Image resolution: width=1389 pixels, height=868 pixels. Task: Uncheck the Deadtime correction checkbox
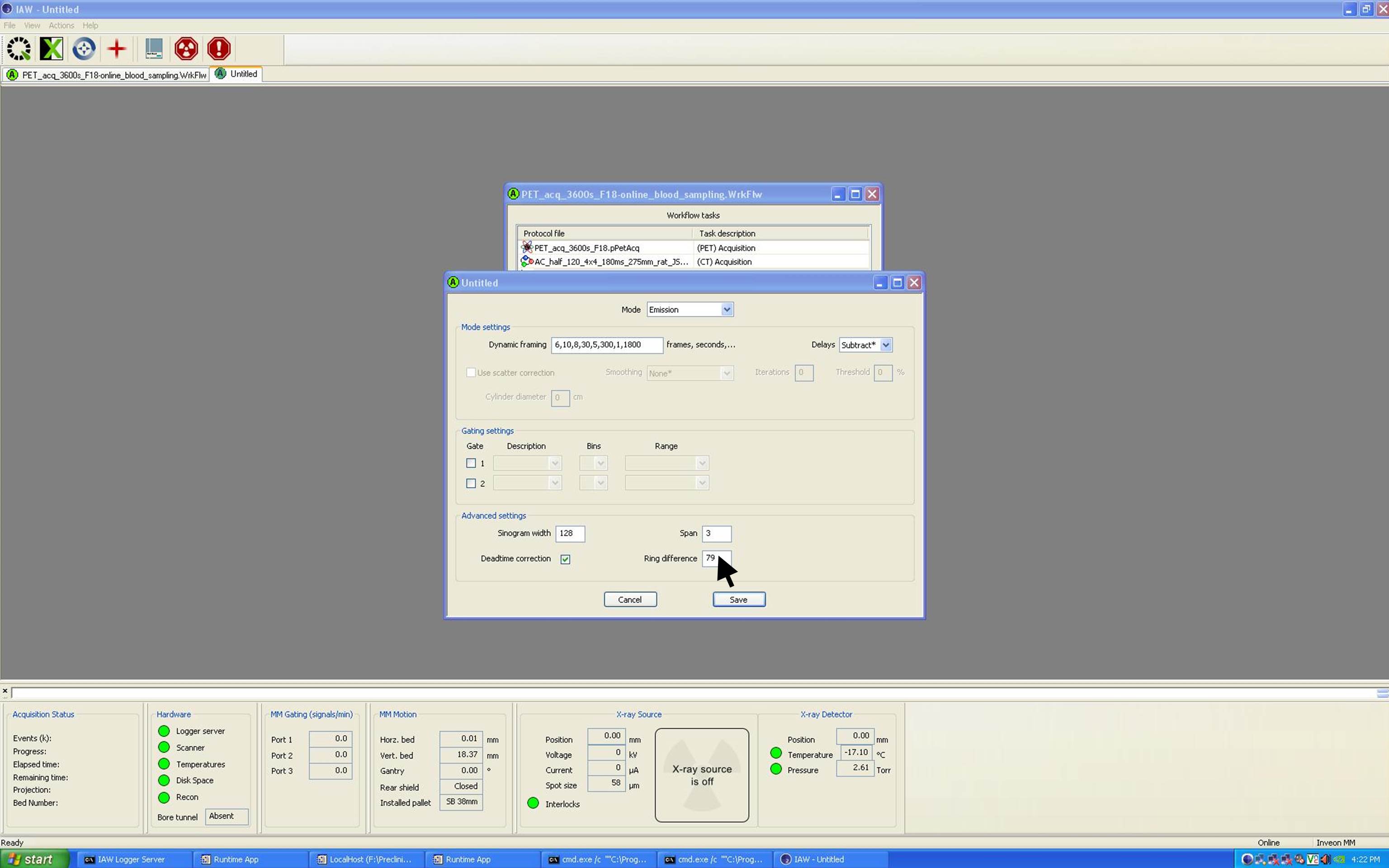565,559
